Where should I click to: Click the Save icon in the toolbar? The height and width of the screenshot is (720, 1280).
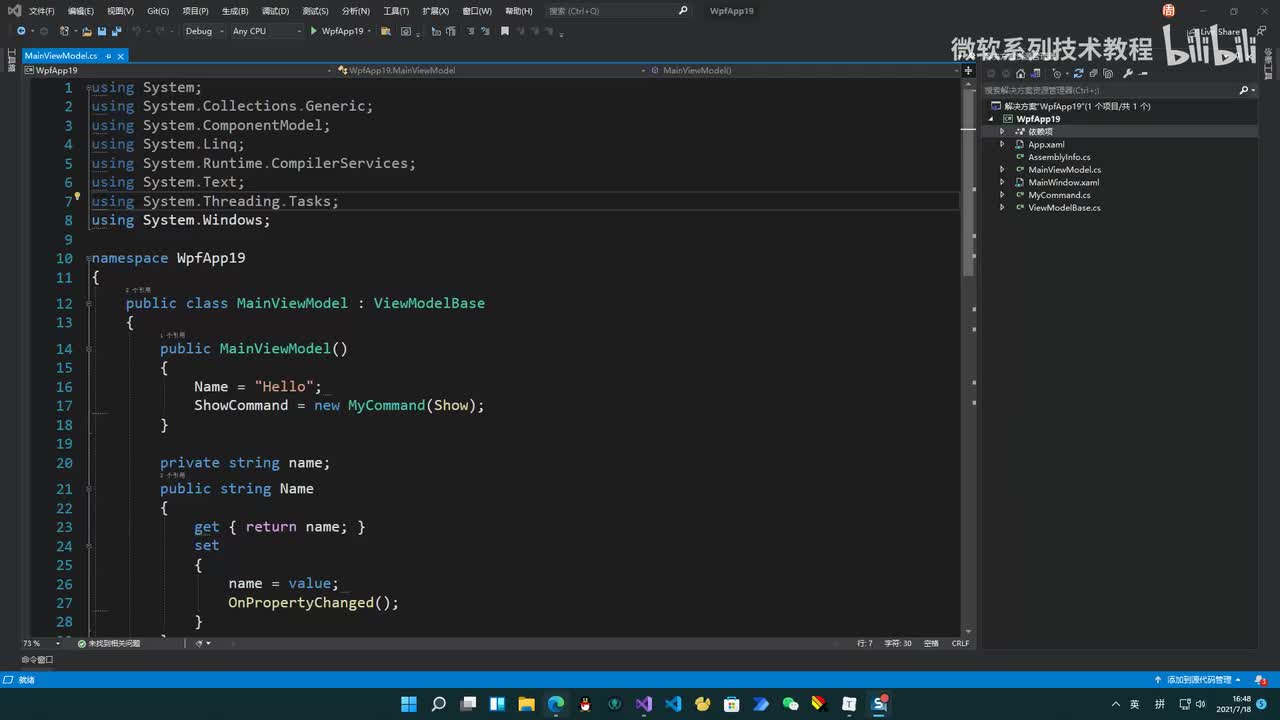point(102,31)
